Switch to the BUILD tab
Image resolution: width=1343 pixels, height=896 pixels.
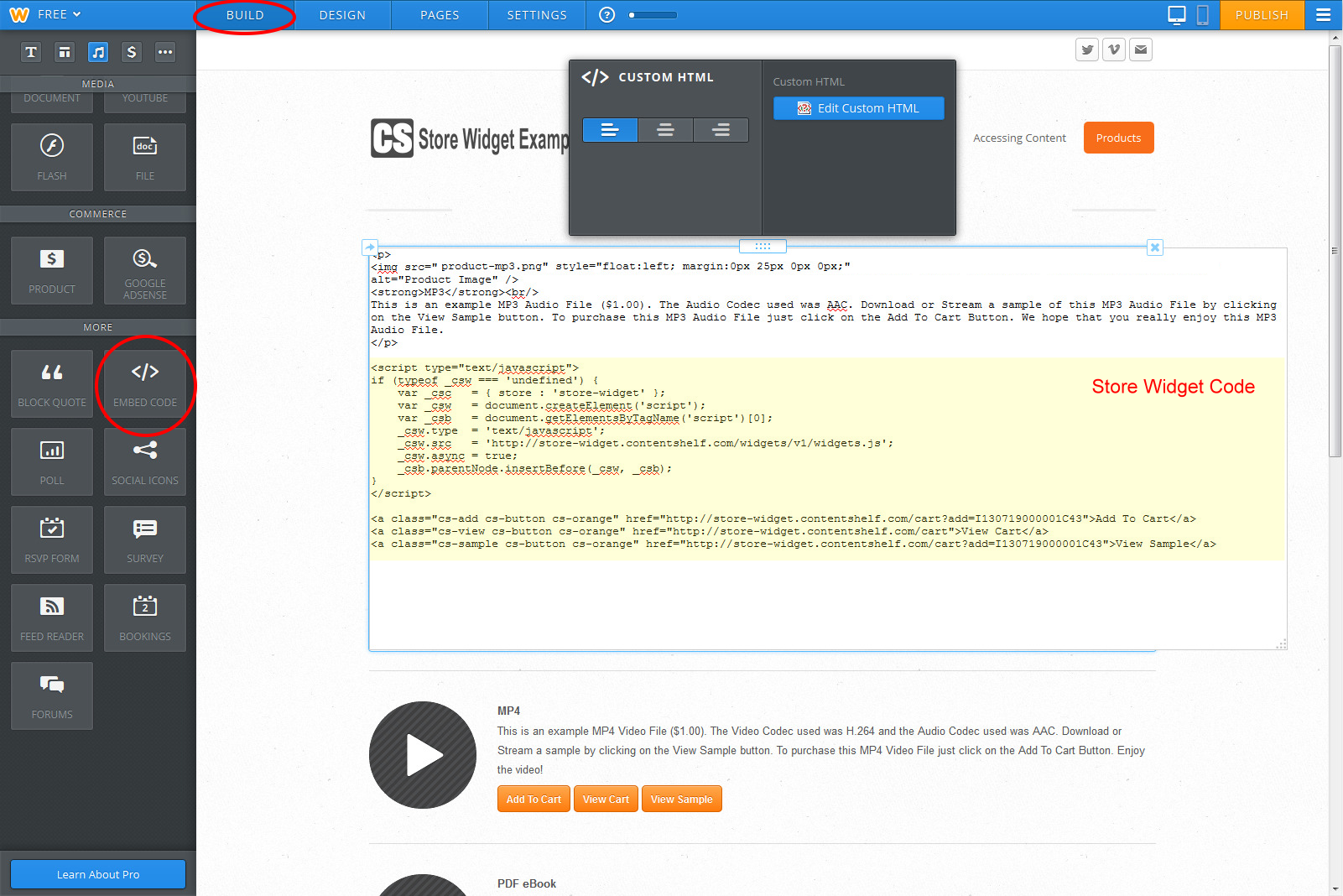coord(245,15)
